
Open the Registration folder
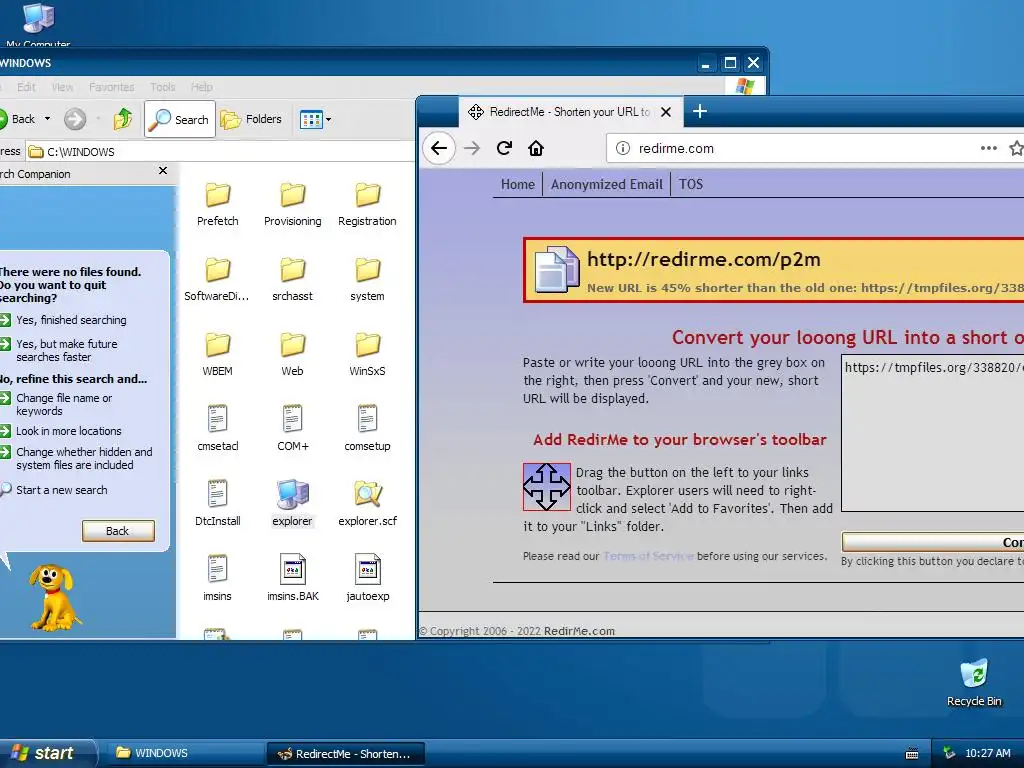pyautogui.click(x=367, y=204)
